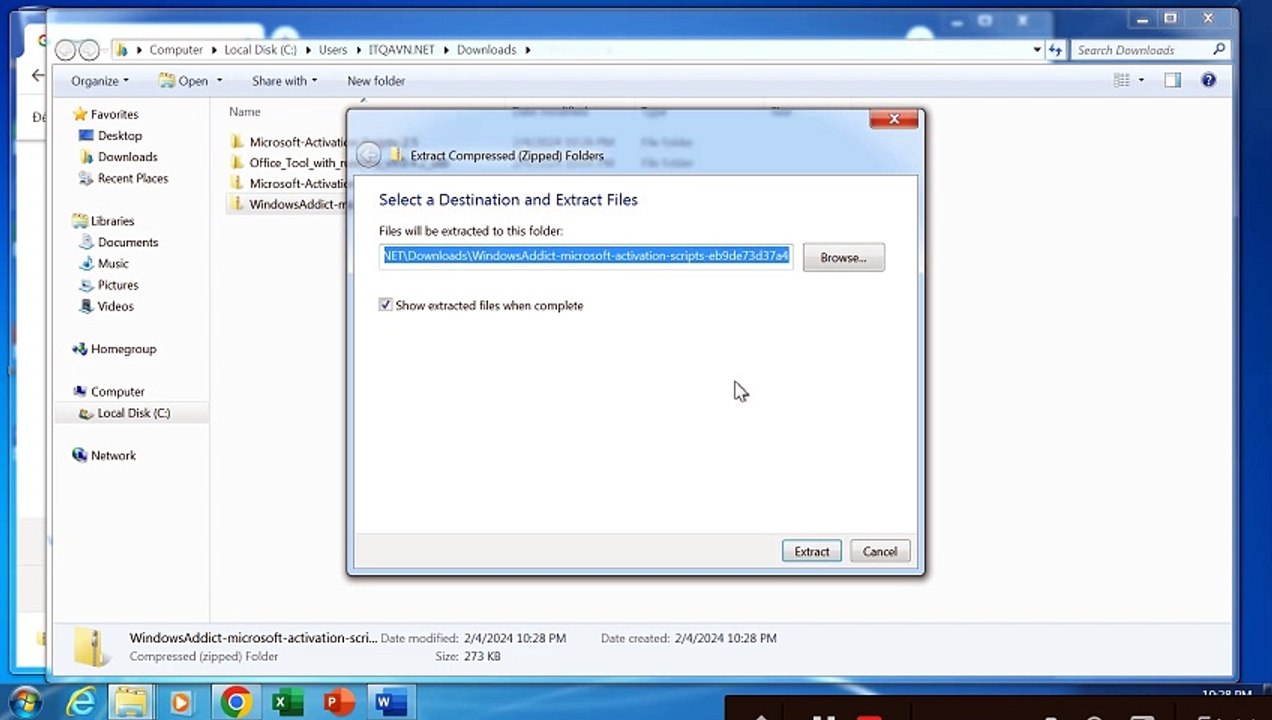
Task: Launch Internet Explorer from taskbar
Action: pyautogui.click(x=79, y=702)
